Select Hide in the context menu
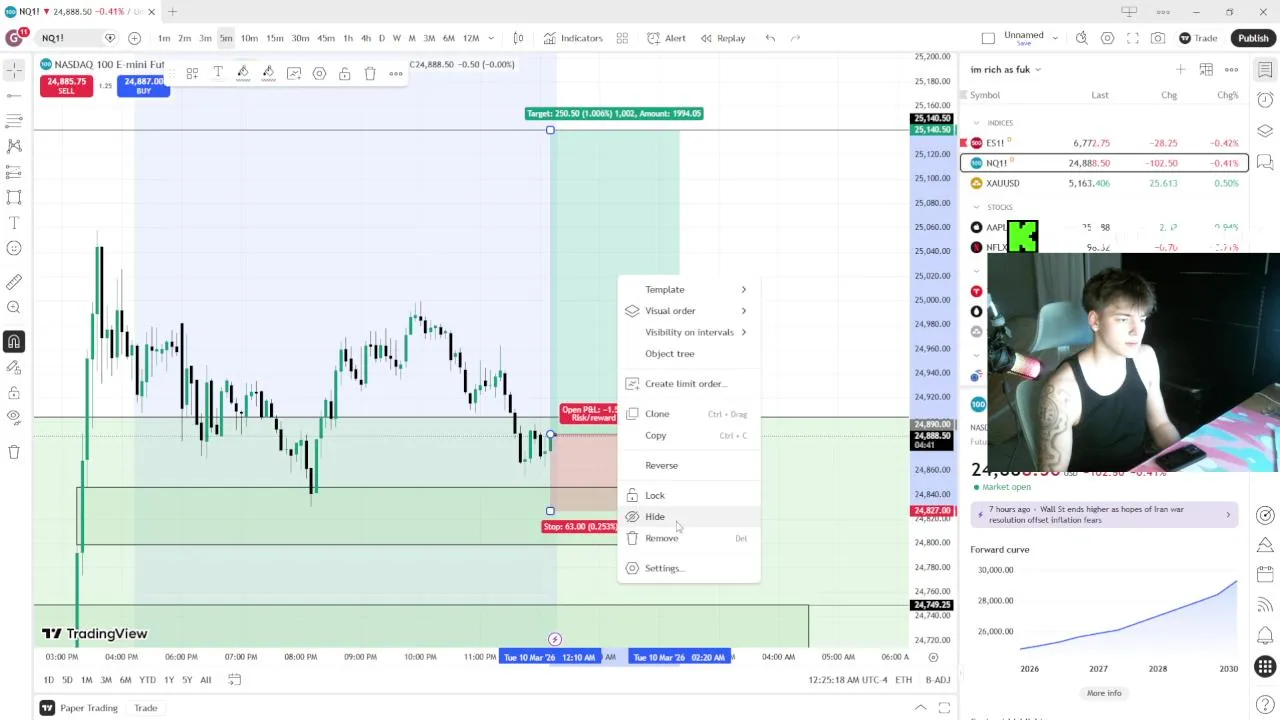 point(689,517)
